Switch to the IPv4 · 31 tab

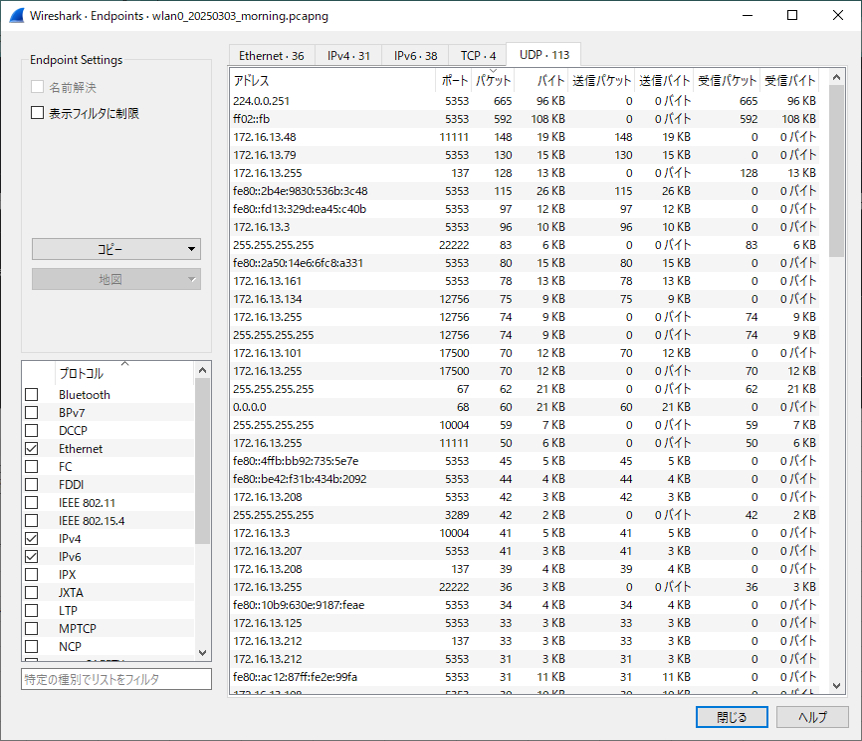349,56
